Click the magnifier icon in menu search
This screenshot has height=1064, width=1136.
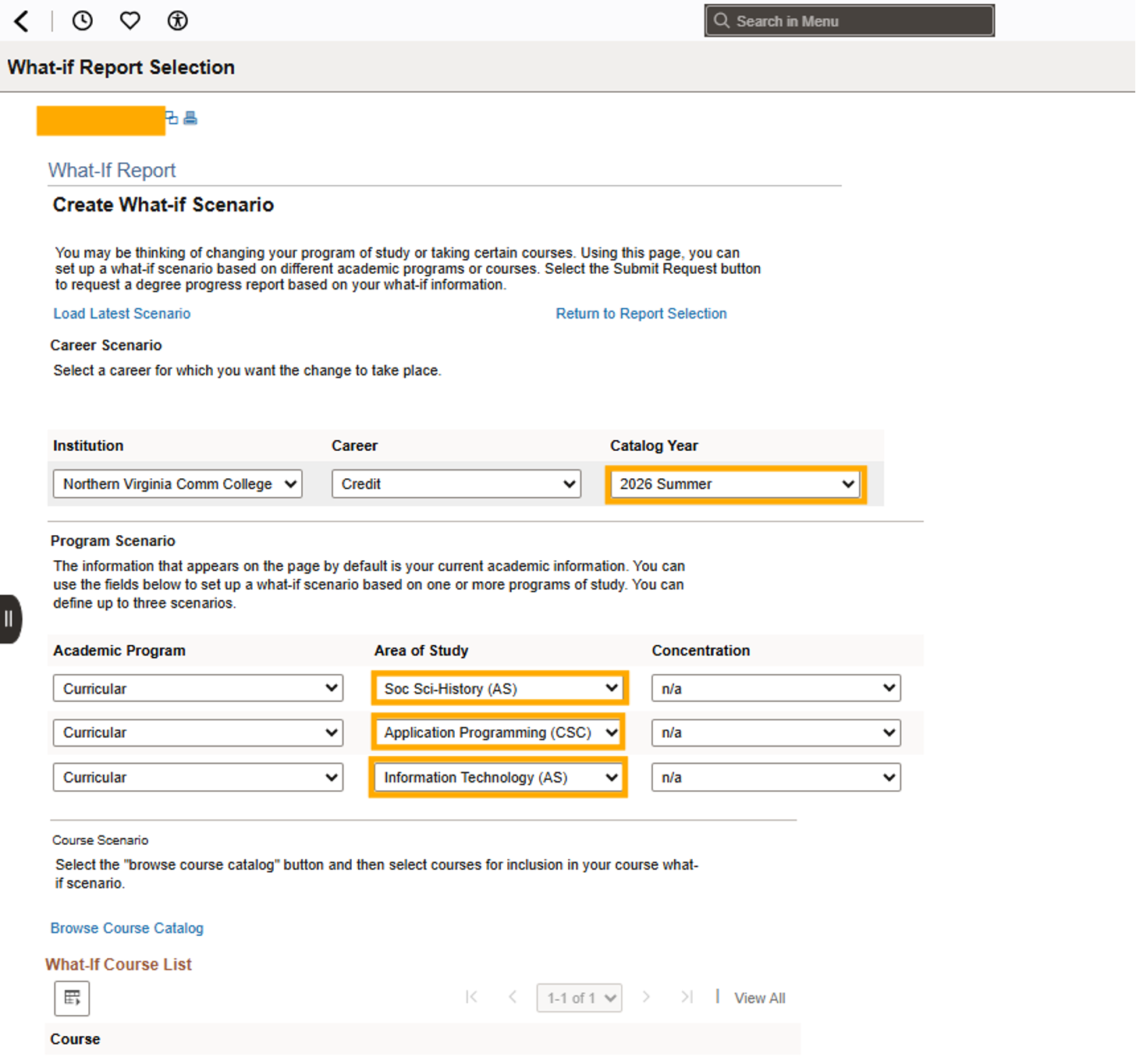722,21
